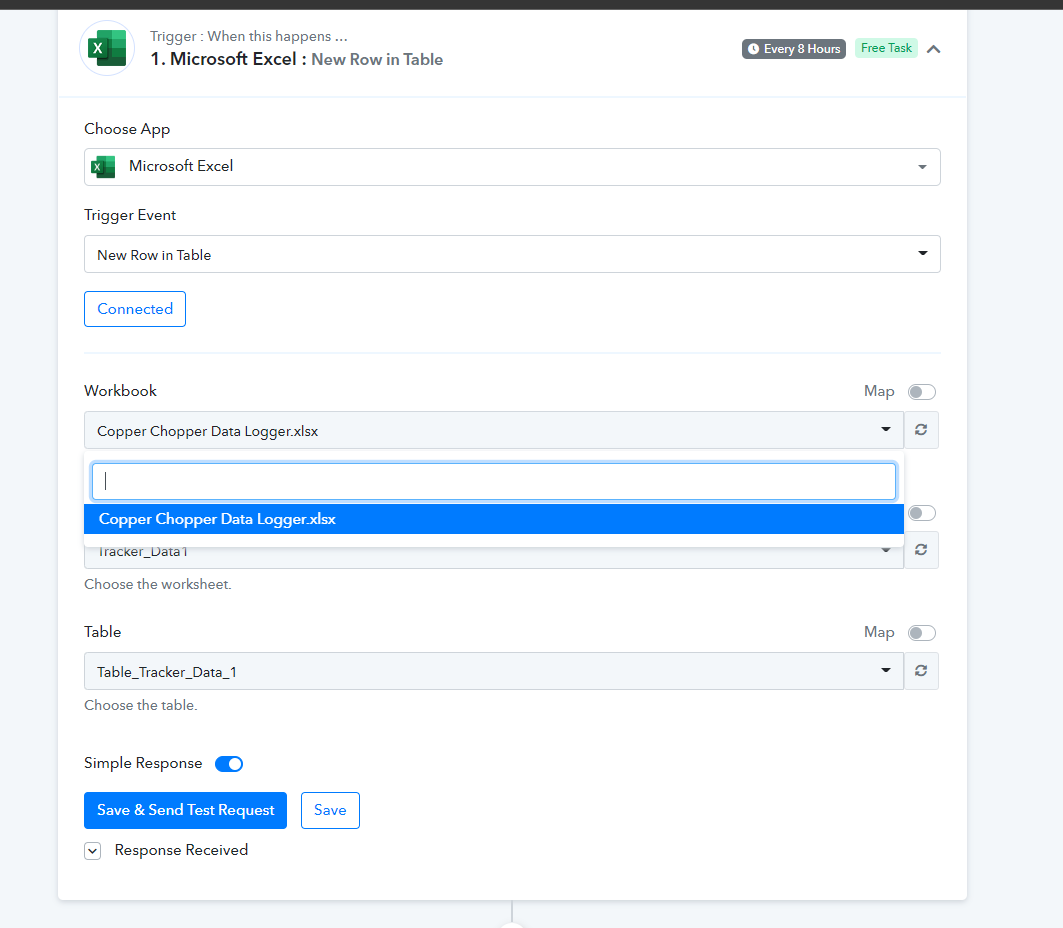This screenshot has height=928, width=1063.
Task: Click the Save button
Action: (330, 810)
